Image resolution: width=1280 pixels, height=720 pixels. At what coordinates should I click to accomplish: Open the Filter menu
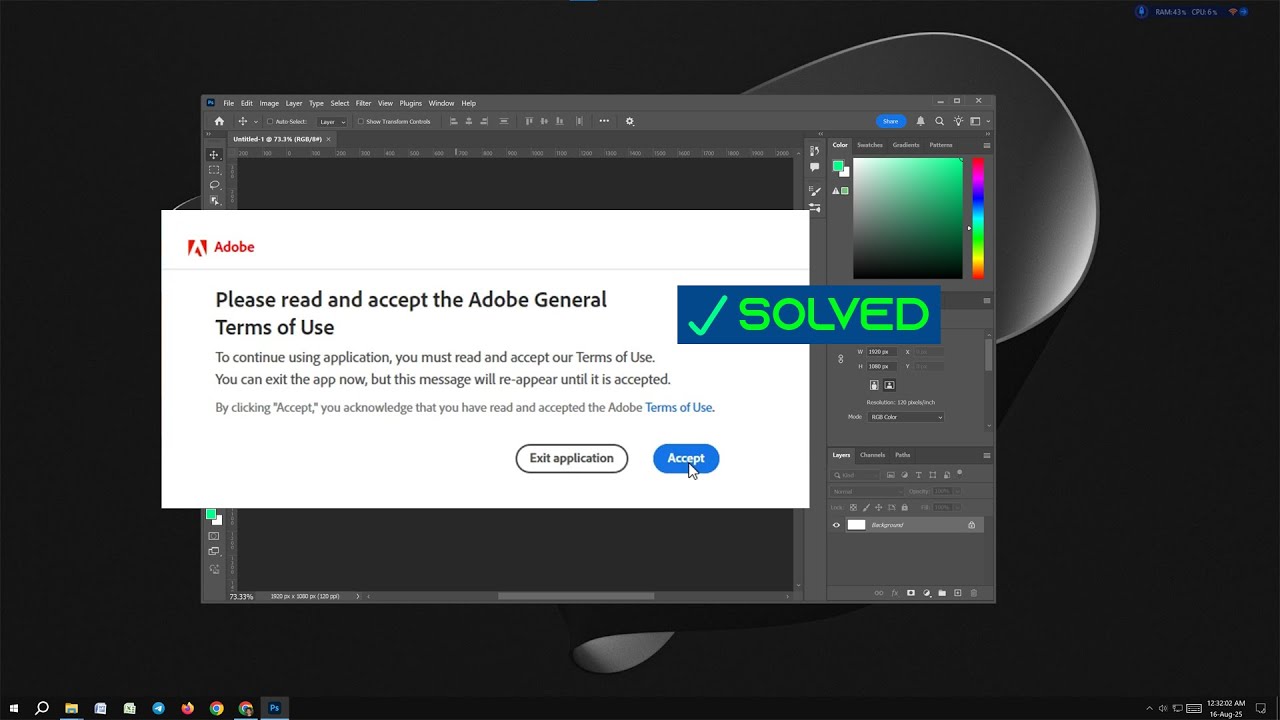pos(363,103)
